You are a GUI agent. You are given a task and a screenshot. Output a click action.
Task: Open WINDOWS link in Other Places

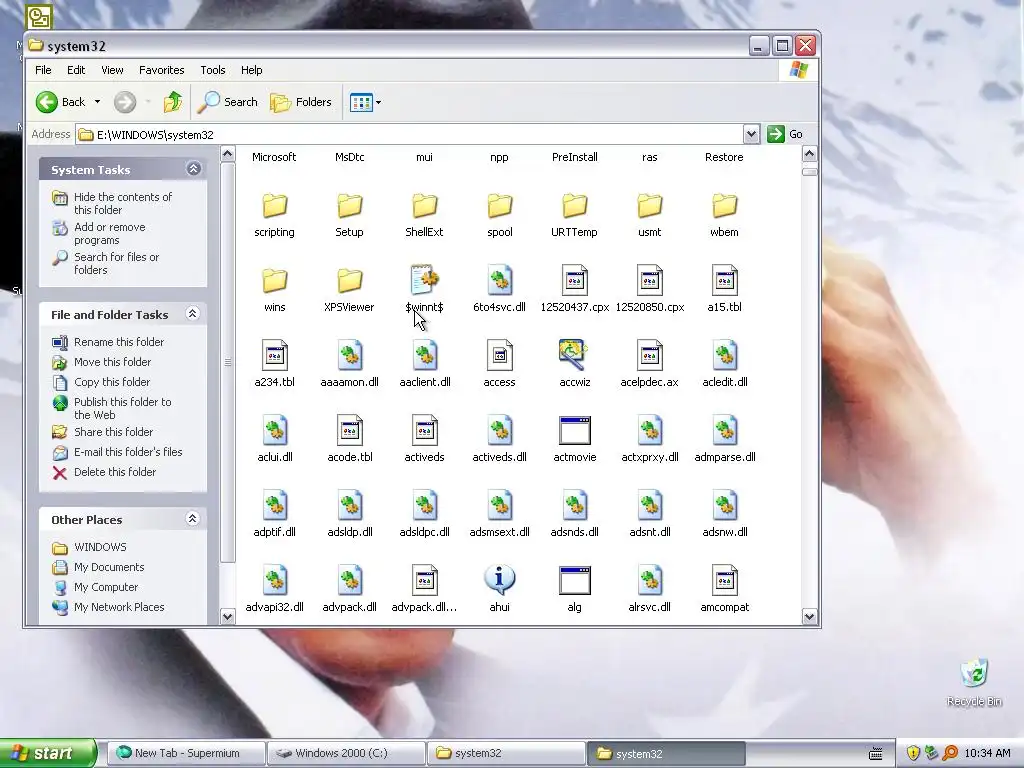[100, 547]
